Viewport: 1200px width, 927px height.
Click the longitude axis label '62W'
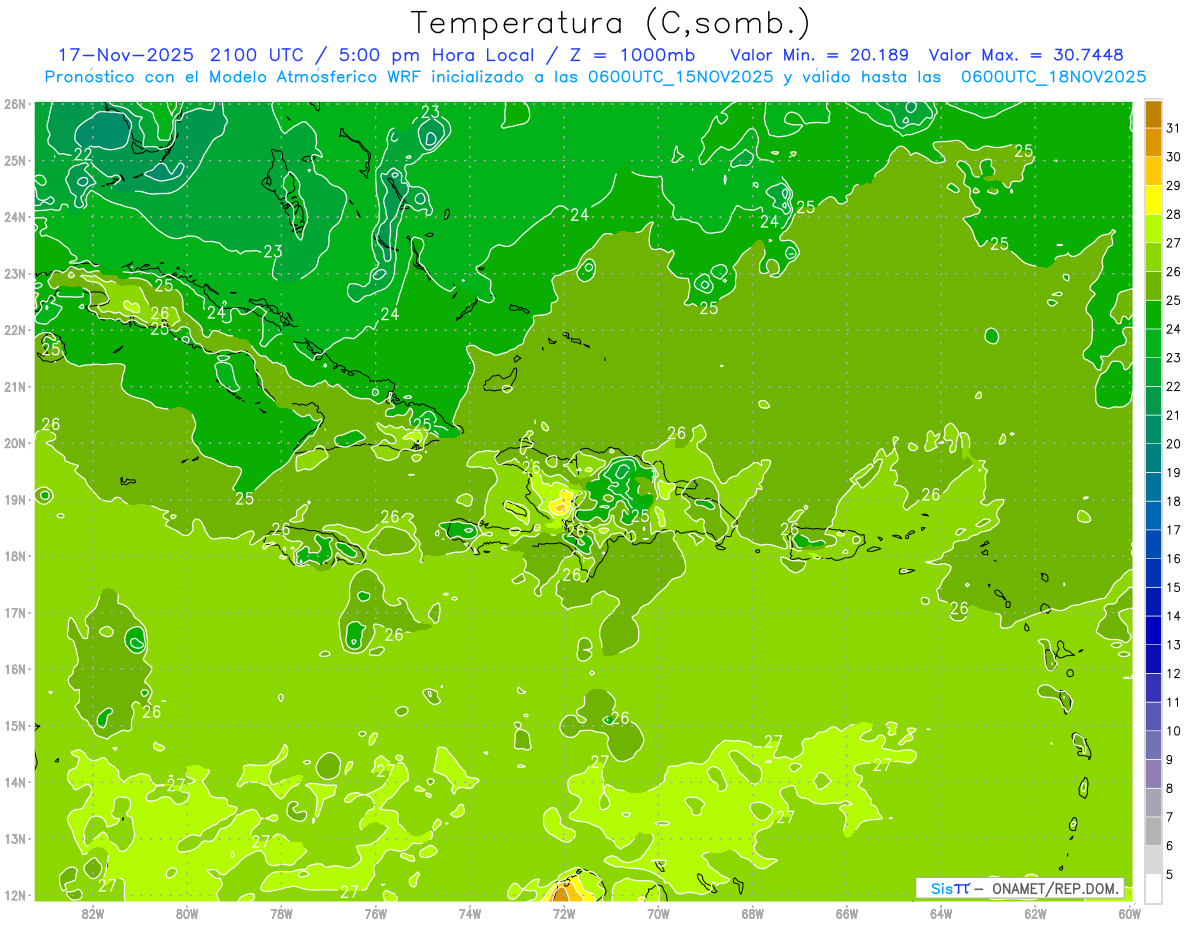pos(1035,913)
